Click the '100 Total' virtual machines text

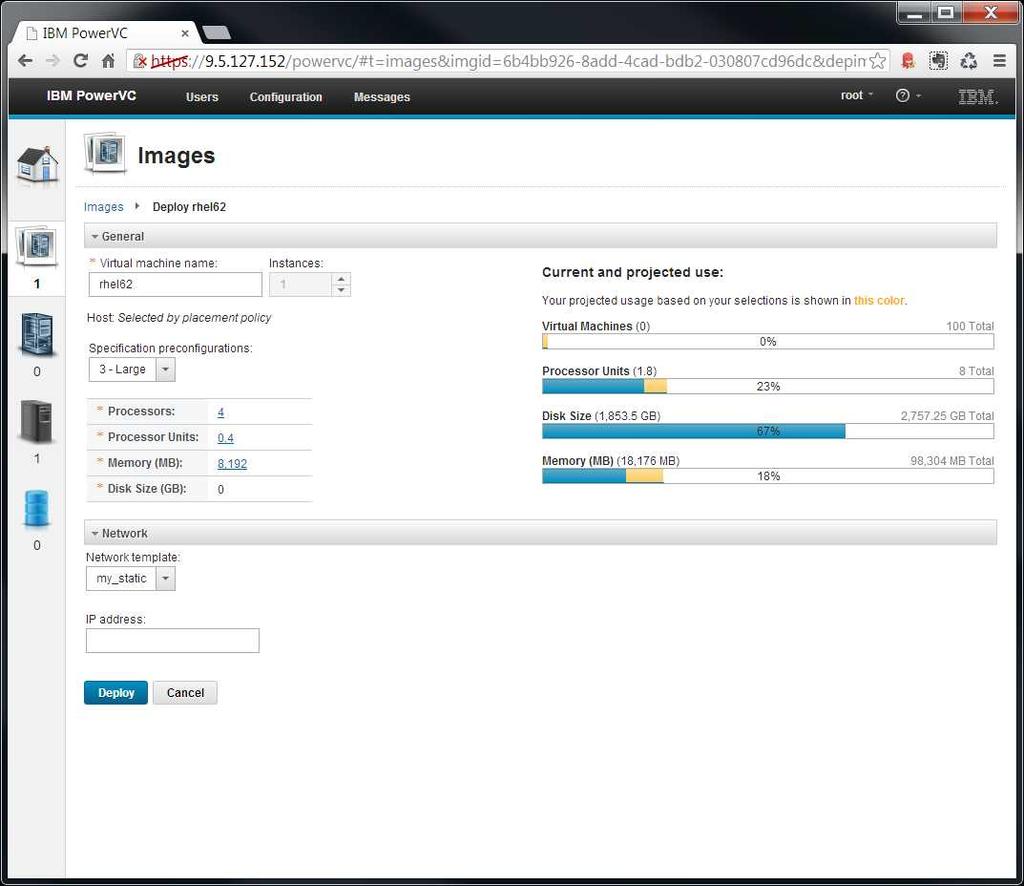point(970,326)
